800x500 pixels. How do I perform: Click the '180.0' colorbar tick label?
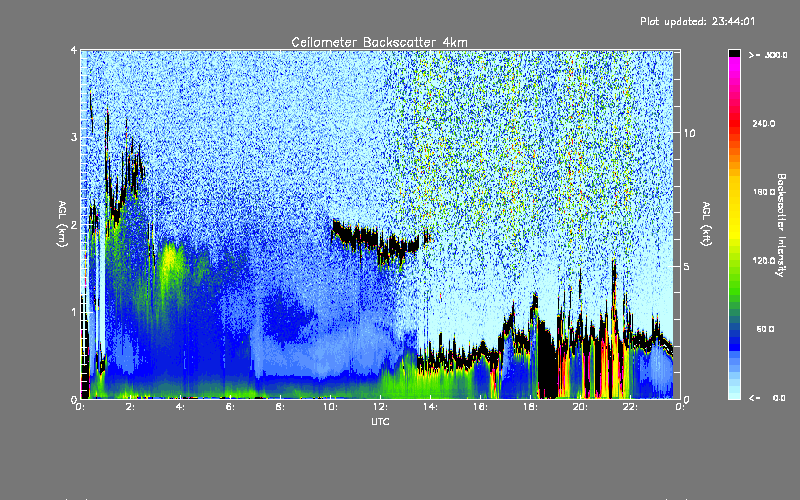click(x=764, y=192)
